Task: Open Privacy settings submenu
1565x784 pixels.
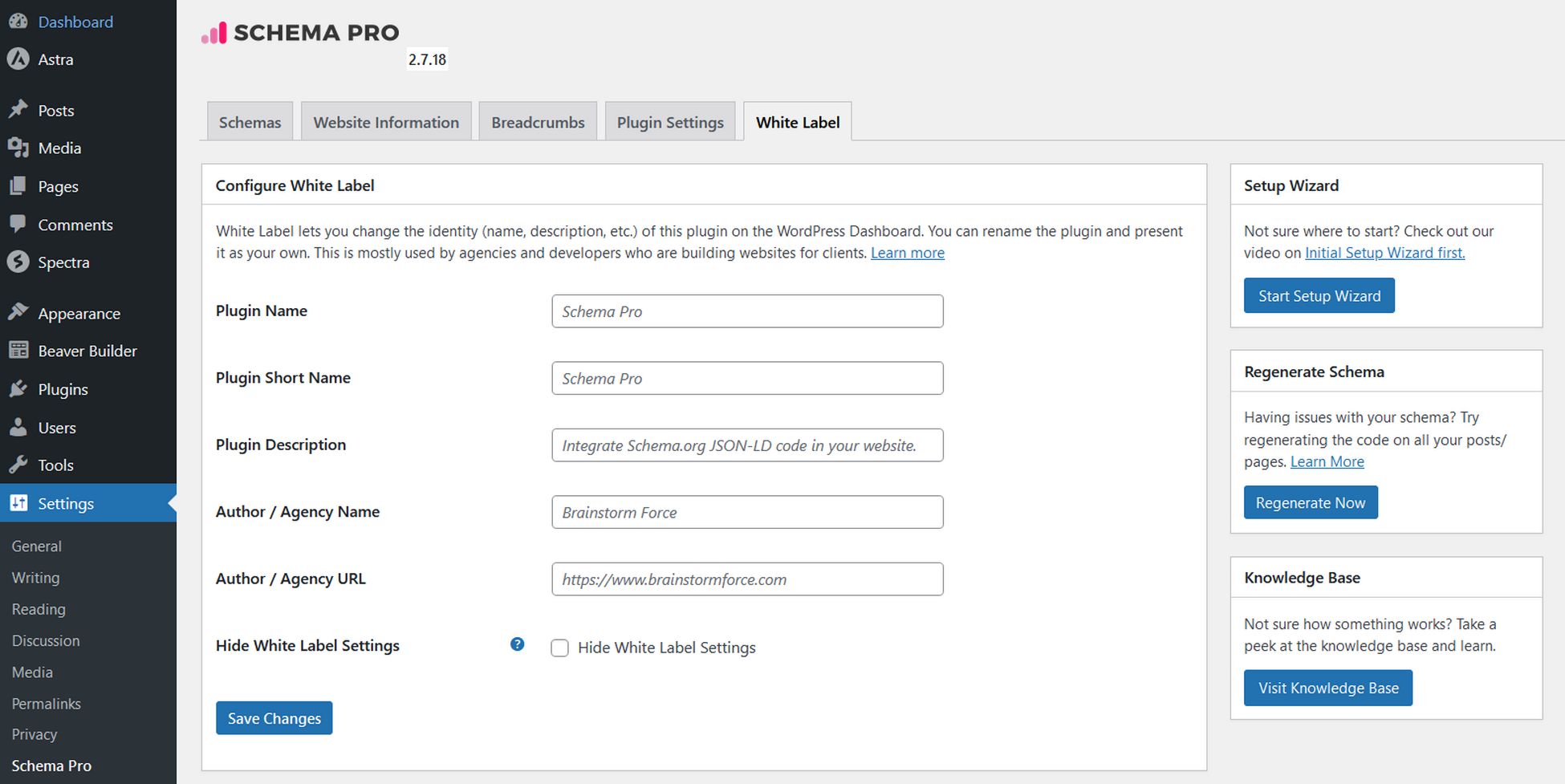Action: pyautogui.click(x=34, y=734)
